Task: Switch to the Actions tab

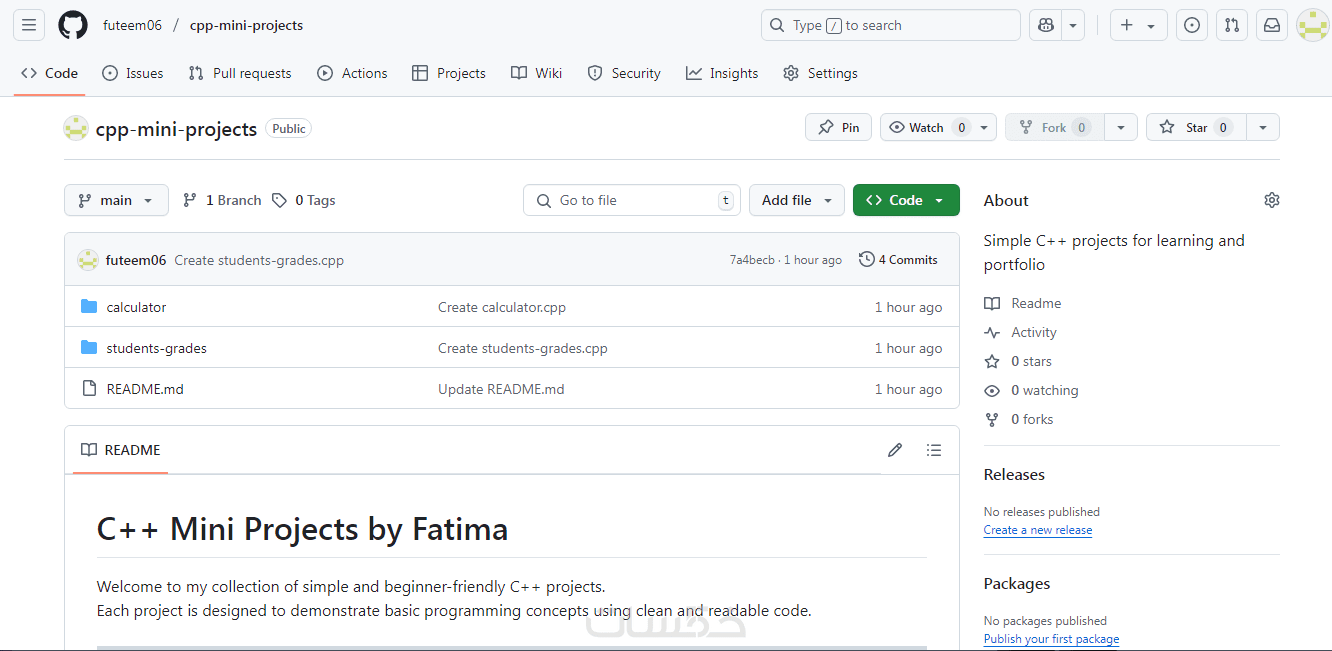Action: tap(352, 73)
